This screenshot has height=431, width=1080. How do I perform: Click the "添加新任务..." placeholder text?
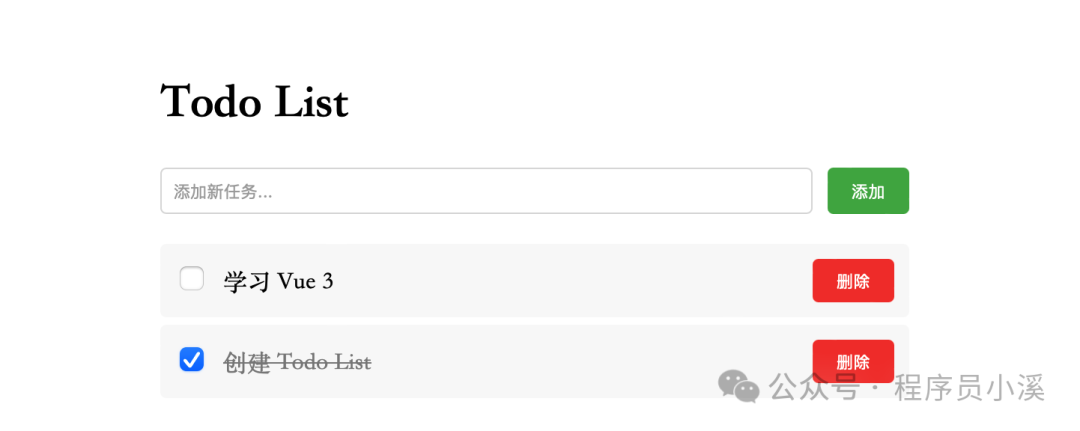(223, 192)
